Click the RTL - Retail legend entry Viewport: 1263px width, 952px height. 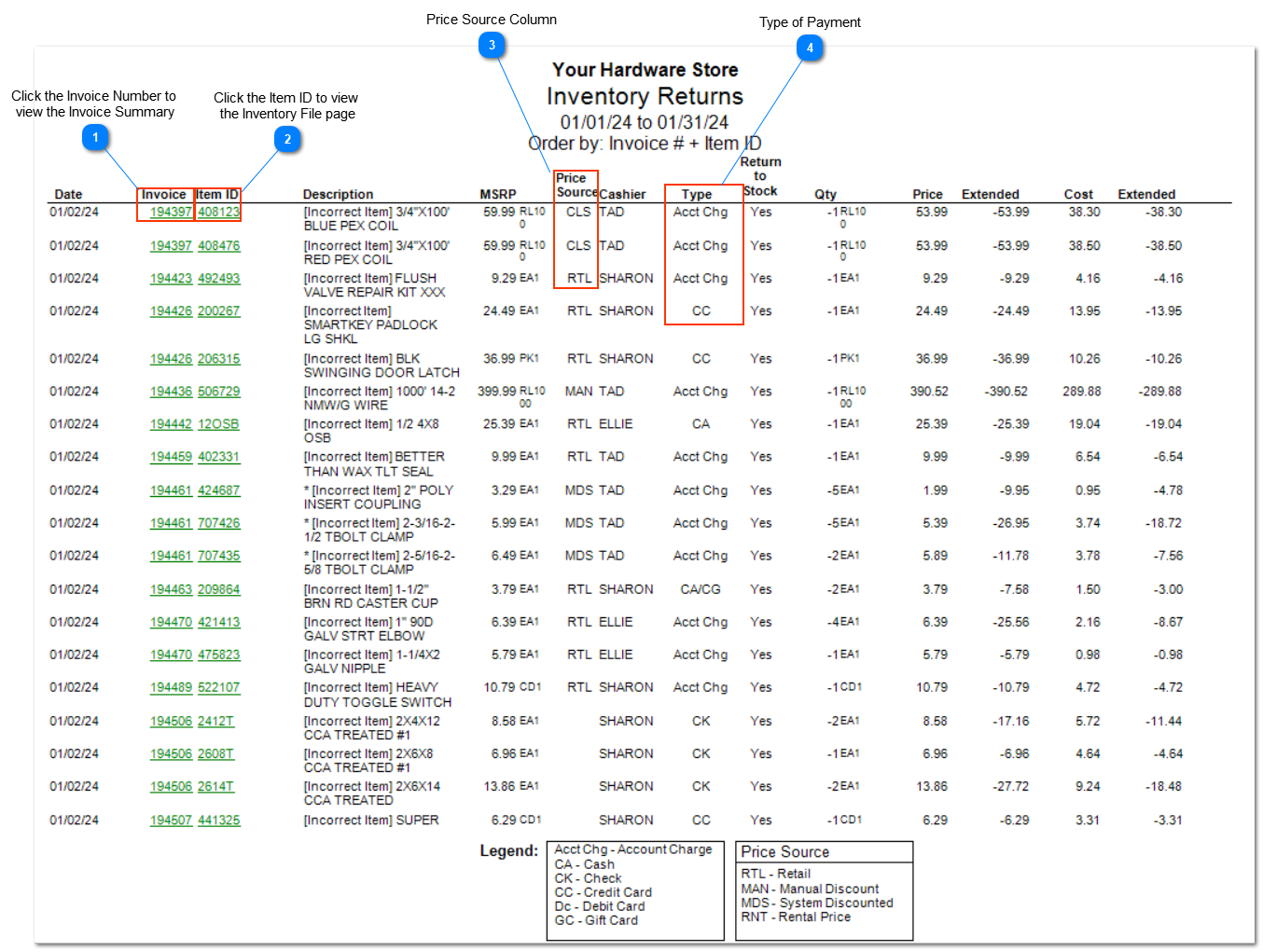click(x=776, y=874)
